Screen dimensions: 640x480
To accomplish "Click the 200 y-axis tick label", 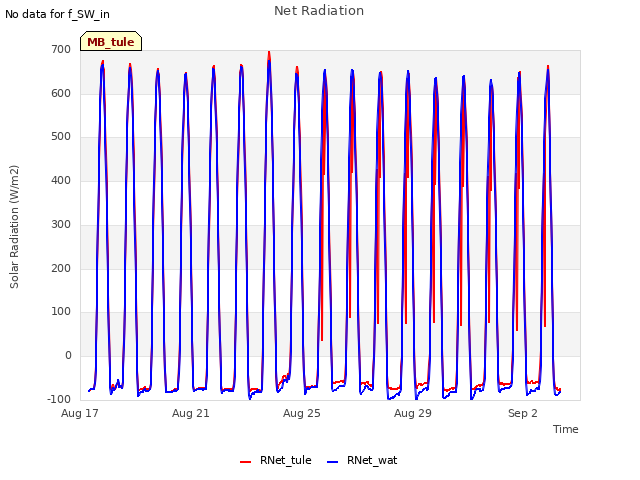I will [61, 269].
